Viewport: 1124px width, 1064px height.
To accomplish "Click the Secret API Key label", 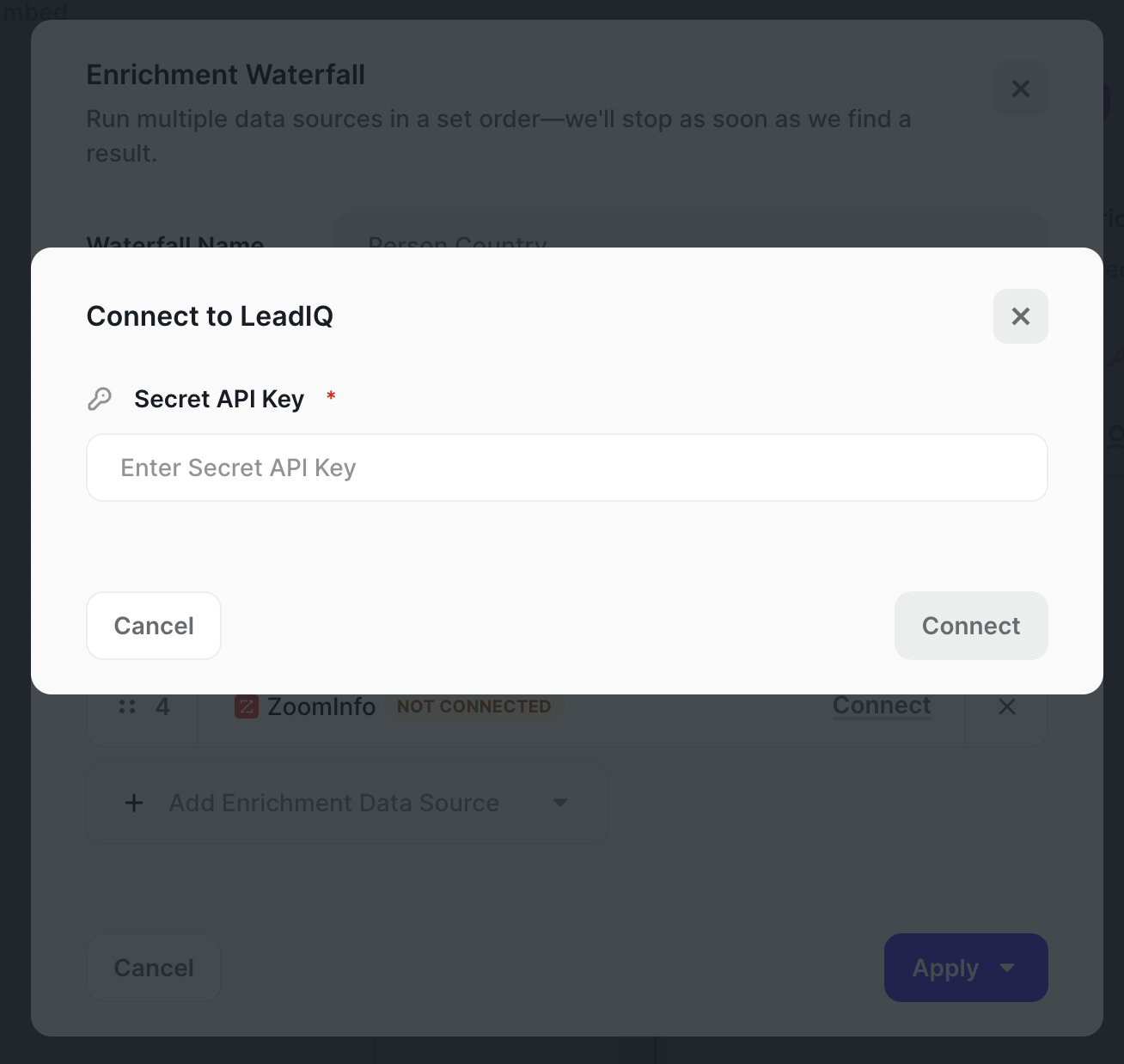I will (218, 398).
